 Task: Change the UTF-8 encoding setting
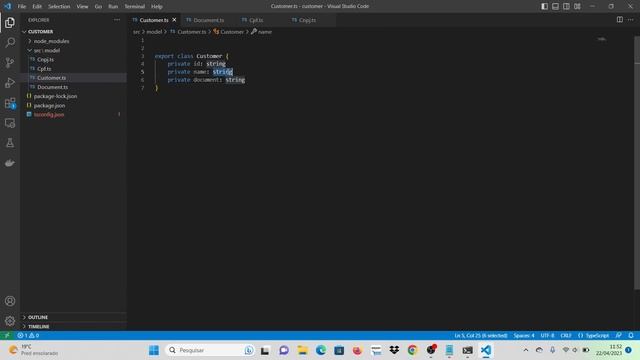[x=547, y=336]
